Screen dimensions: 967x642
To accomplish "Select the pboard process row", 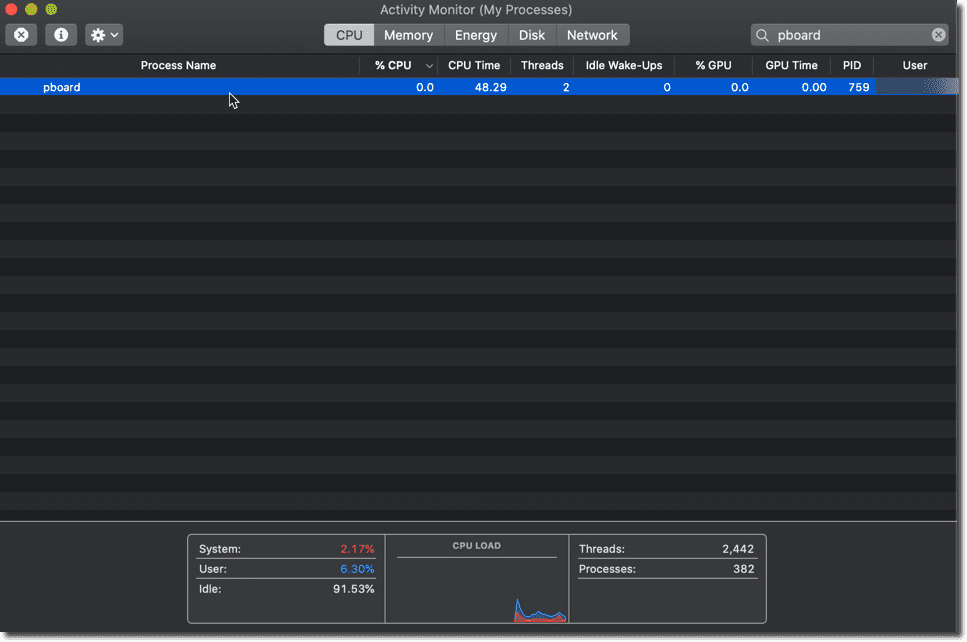I will pyautogui.click(x=300, y=87).
